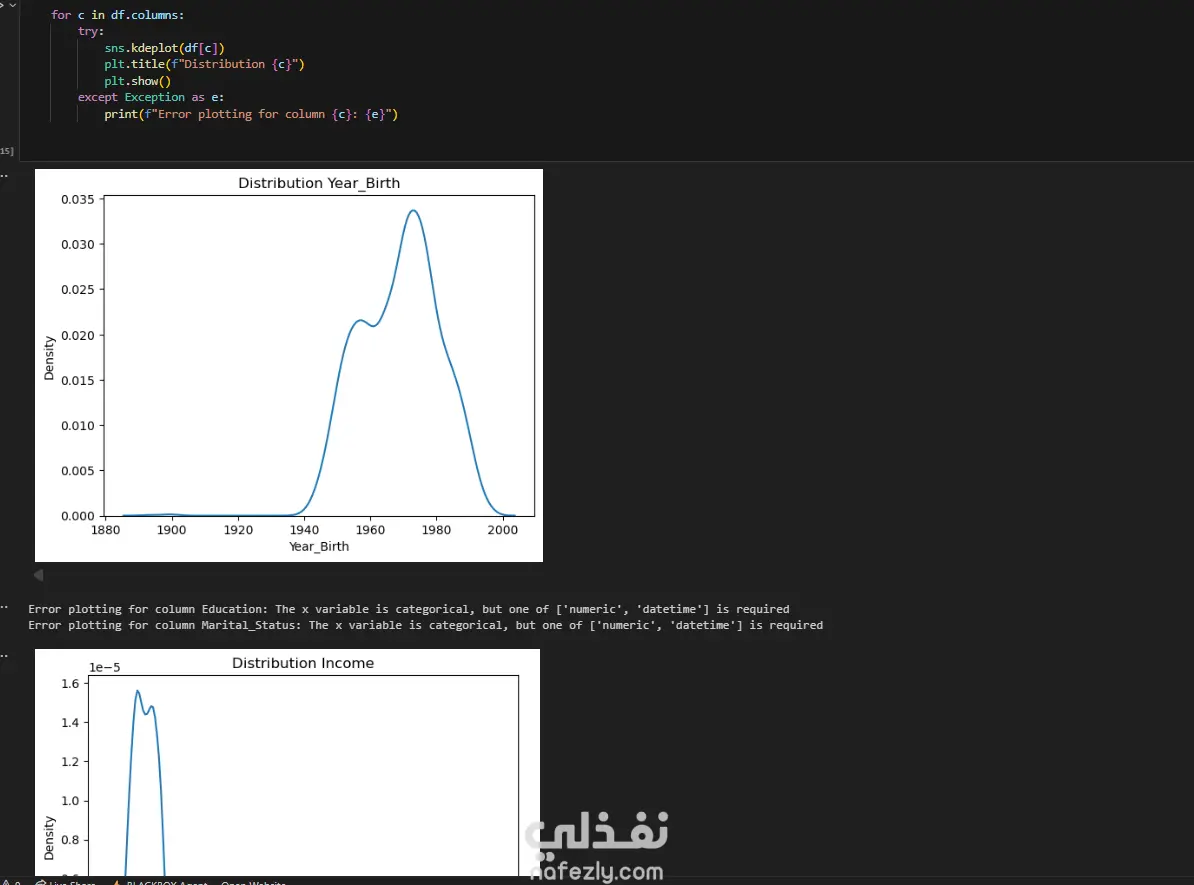Click the Marital_Status column error message
Viewport: 1194px width, 885px height.
point(425,625)
